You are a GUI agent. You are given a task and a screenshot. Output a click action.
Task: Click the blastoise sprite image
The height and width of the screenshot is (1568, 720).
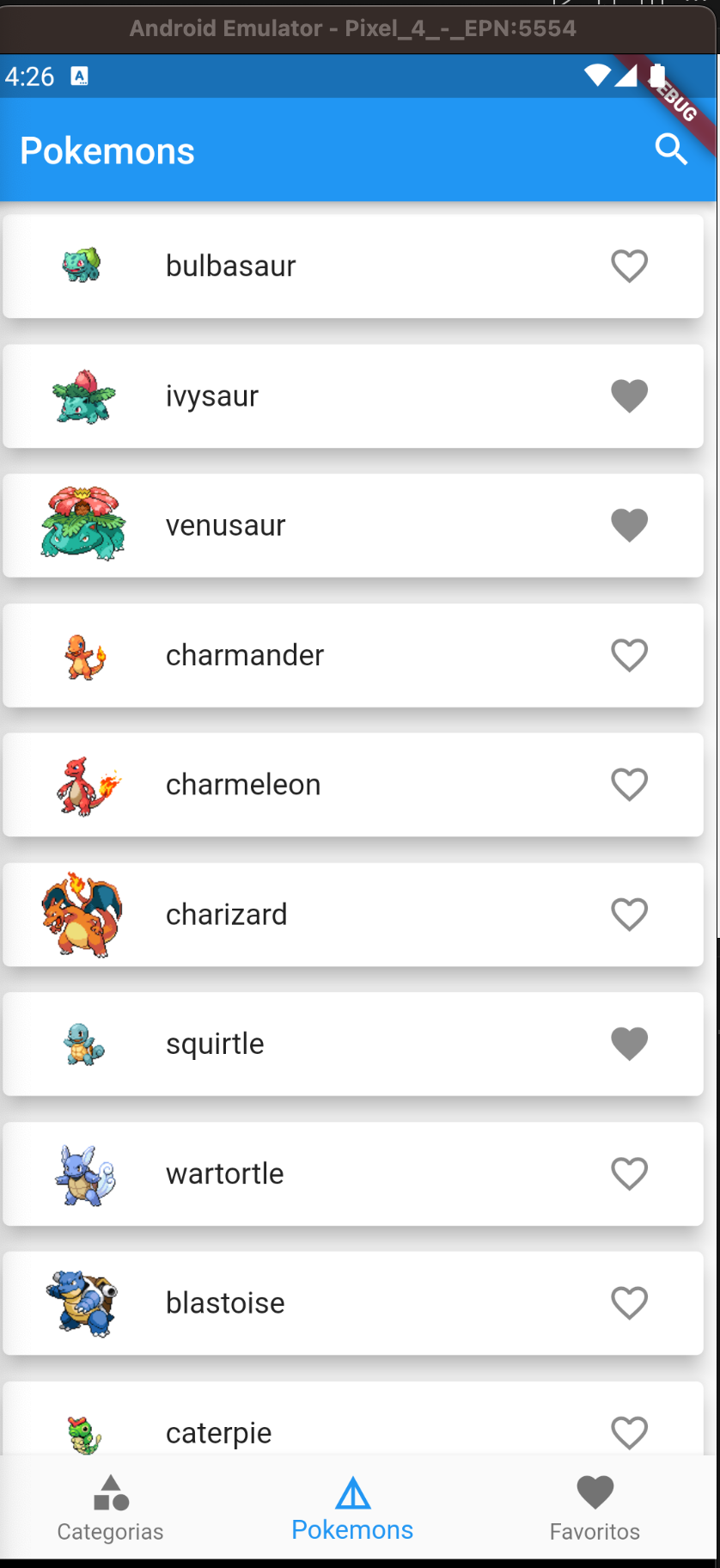click(x=82, y=1302)
